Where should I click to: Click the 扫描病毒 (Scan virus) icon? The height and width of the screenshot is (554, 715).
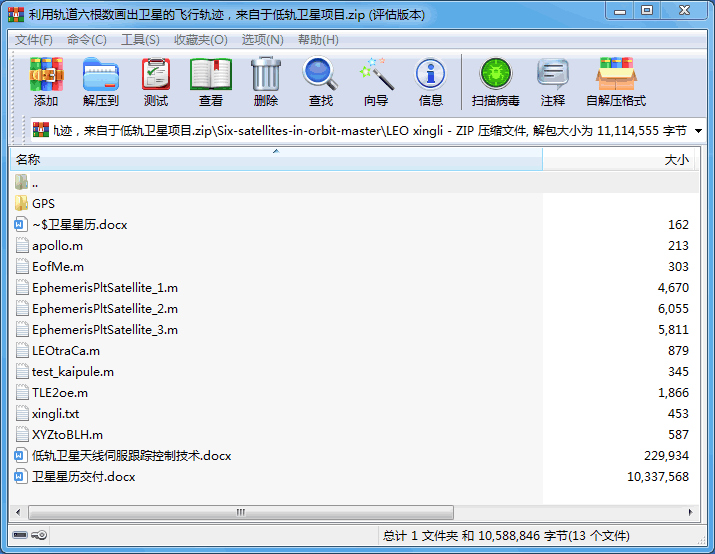[496, 73]
